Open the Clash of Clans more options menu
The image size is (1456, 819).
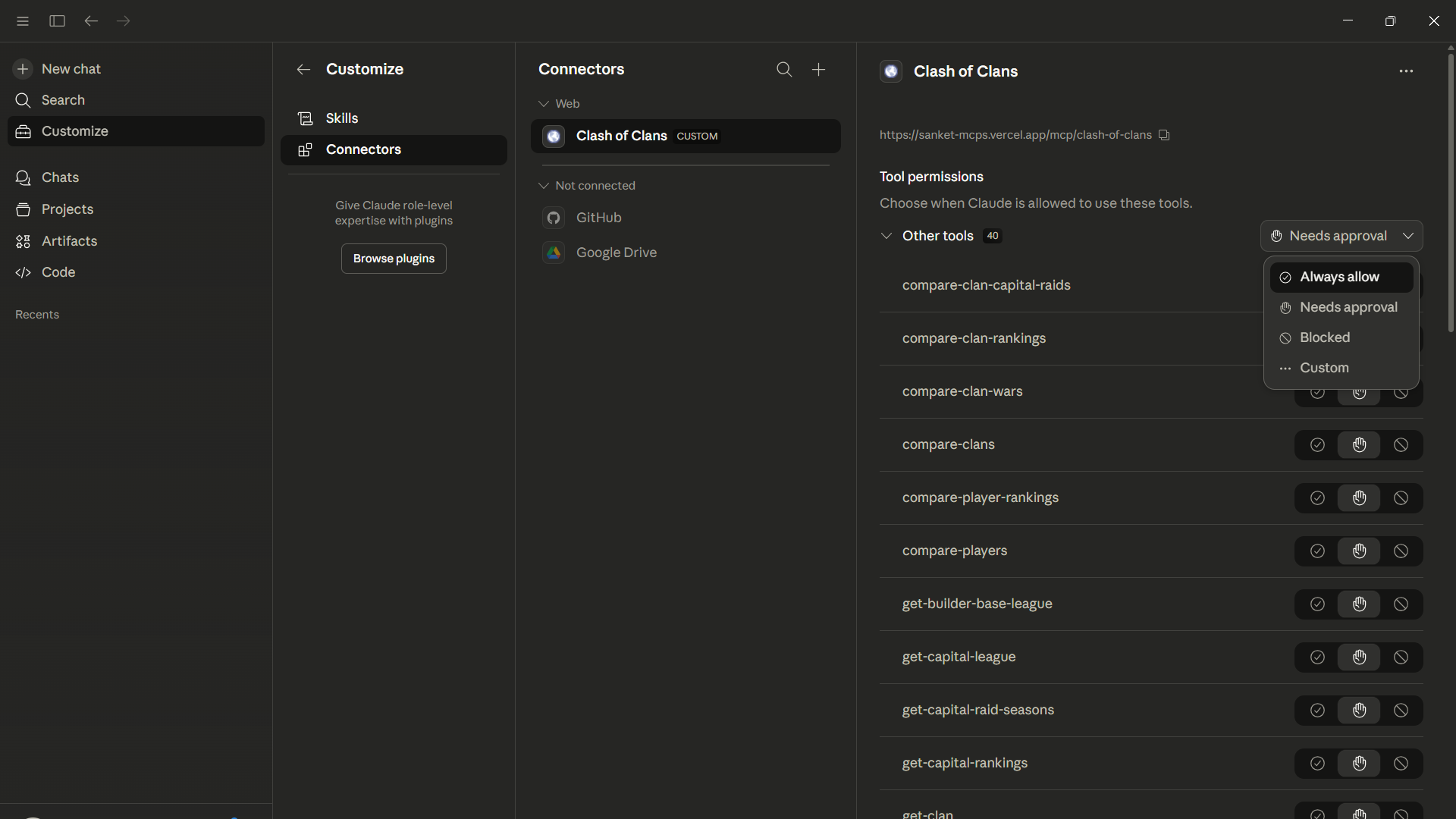point(1406,71)
